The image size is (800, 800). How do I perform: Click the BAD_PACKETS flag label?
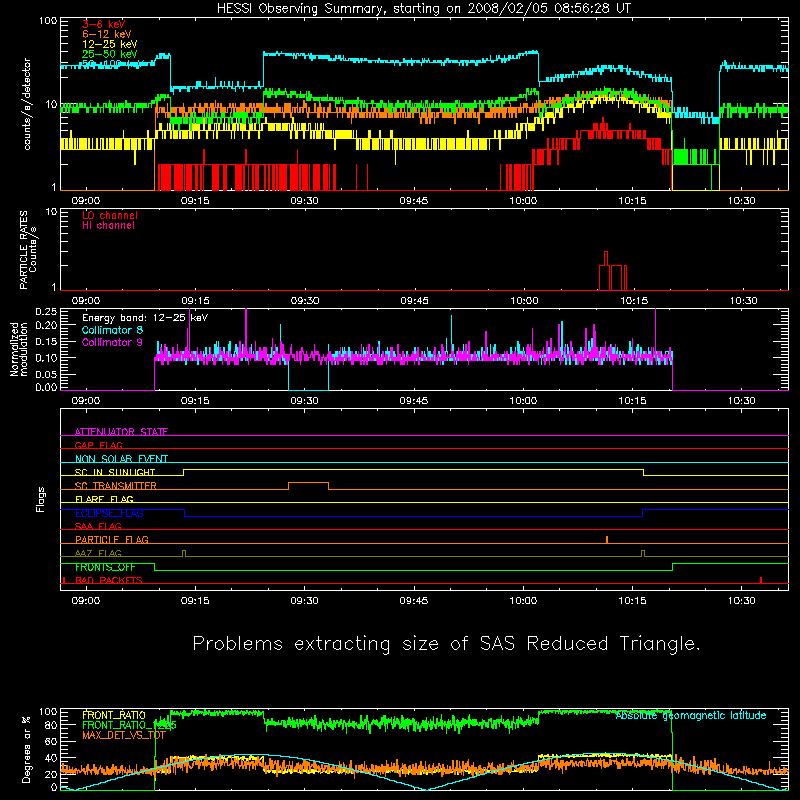[x=109, y=580]
